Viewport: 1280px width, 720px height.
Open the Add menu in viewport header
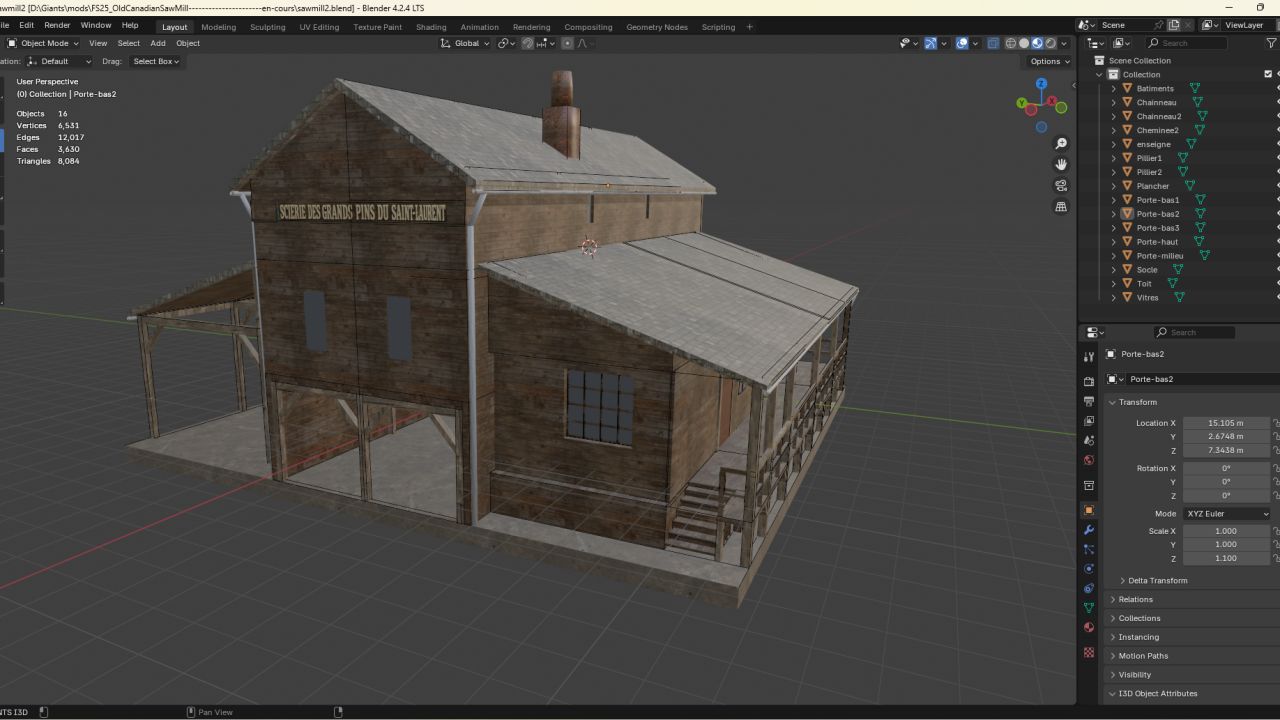click(x=158, y=43)
